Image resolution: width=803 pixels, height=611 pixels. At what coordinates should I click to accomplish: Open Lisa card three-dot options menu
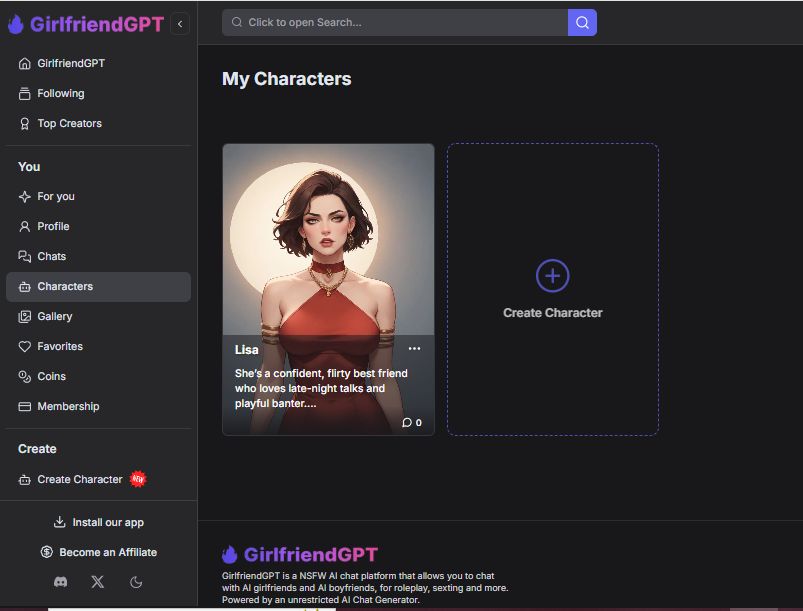(x=414, y=349)
